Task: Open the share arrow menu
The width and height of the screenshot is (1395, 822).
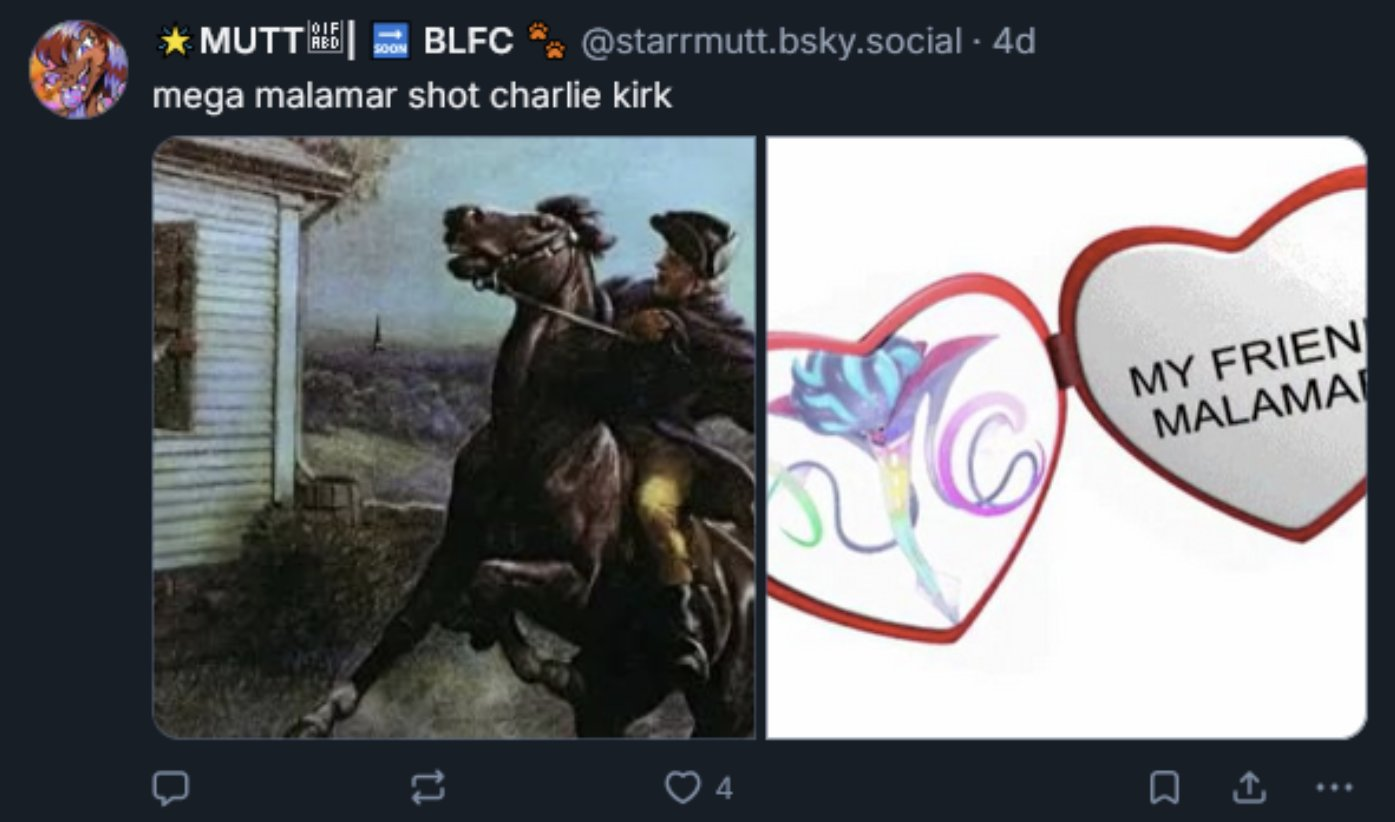Action: [1247, 789]
